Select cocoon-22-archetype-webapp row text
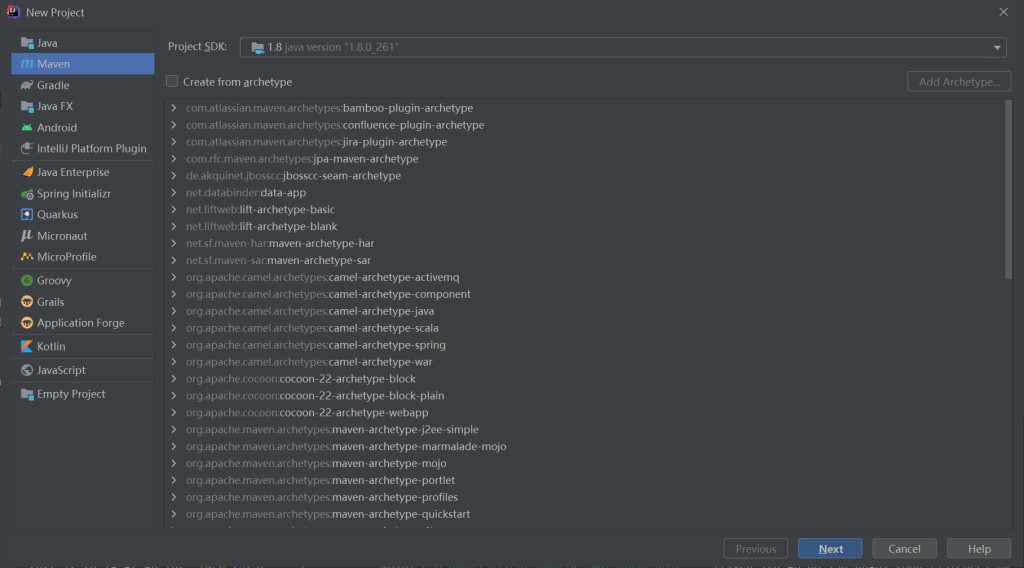This screenshot has height=568, width=1024. (x=307, y=413)
